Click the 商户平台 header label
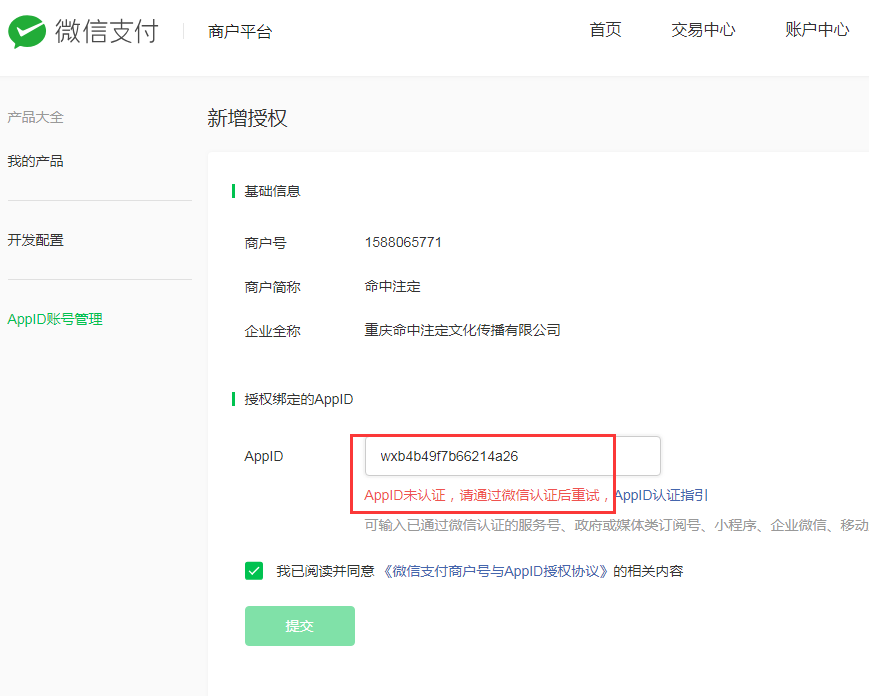Screen dimensions: 869x696 (x=240, y=32)
